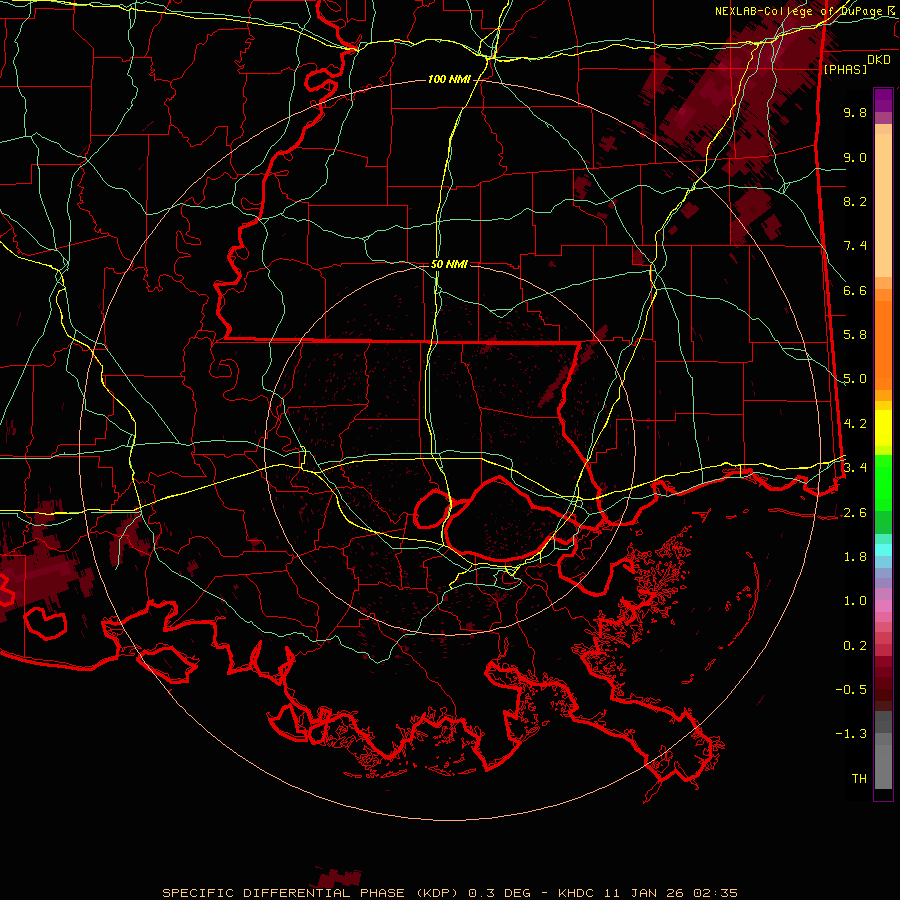This screenshot has height=900, width=900.
Task: Click the 9.8 value on the color scale
Action: pyautogui.click(x=855, y=112)
